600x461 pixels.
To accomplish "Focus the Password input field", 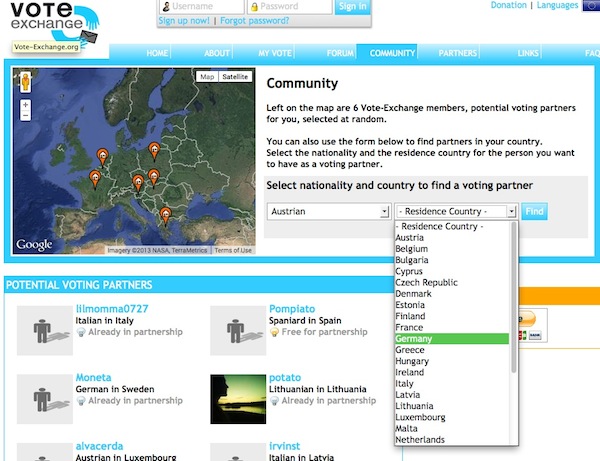I will click(x=290, y=7).
